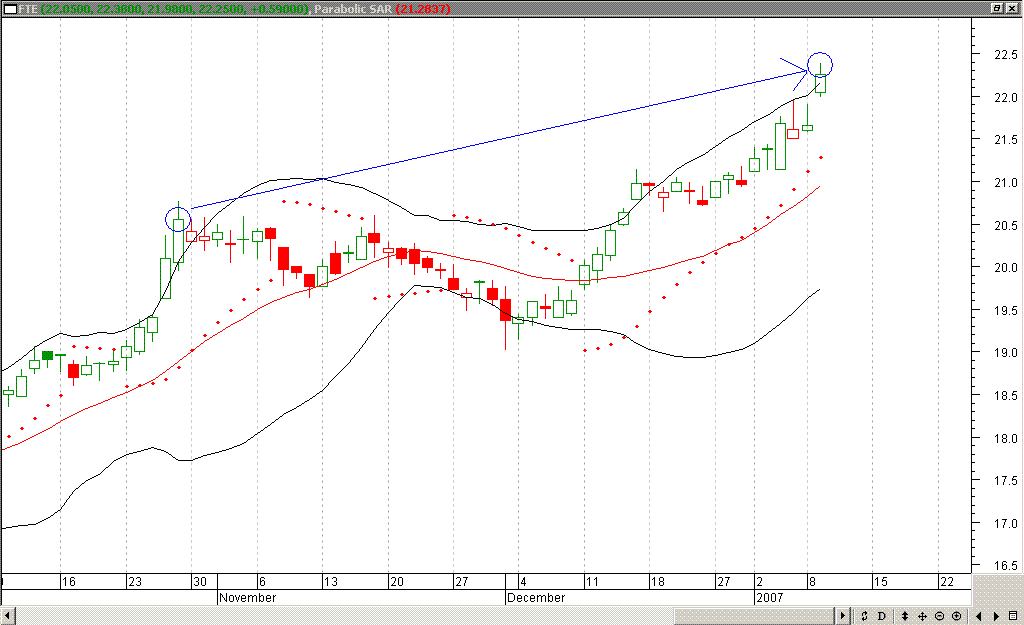
Task: Move chart back with left triangle icon
Action: tap(978, 616)
